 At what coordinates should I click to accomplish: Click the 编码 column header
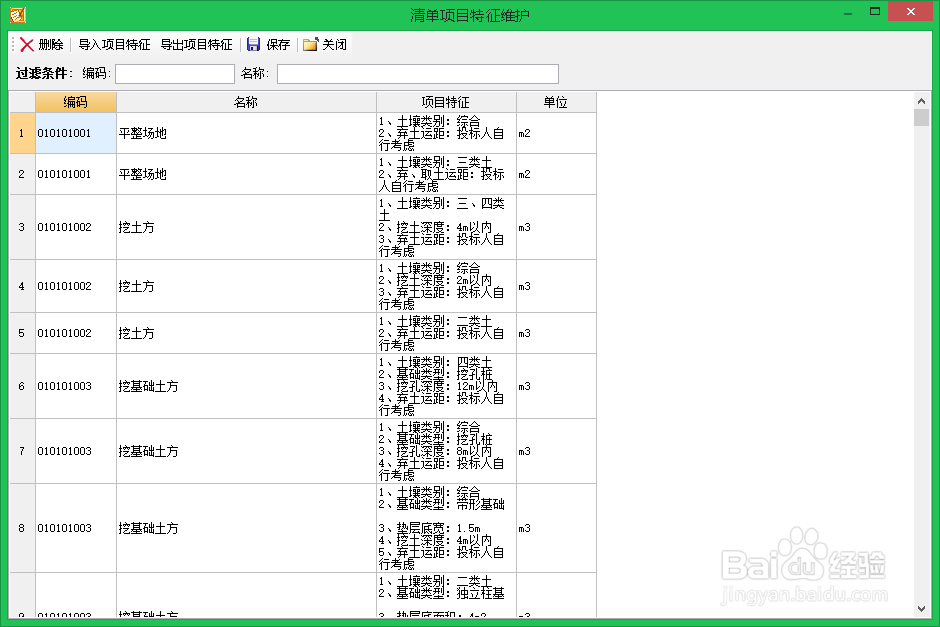click(75, 101)
